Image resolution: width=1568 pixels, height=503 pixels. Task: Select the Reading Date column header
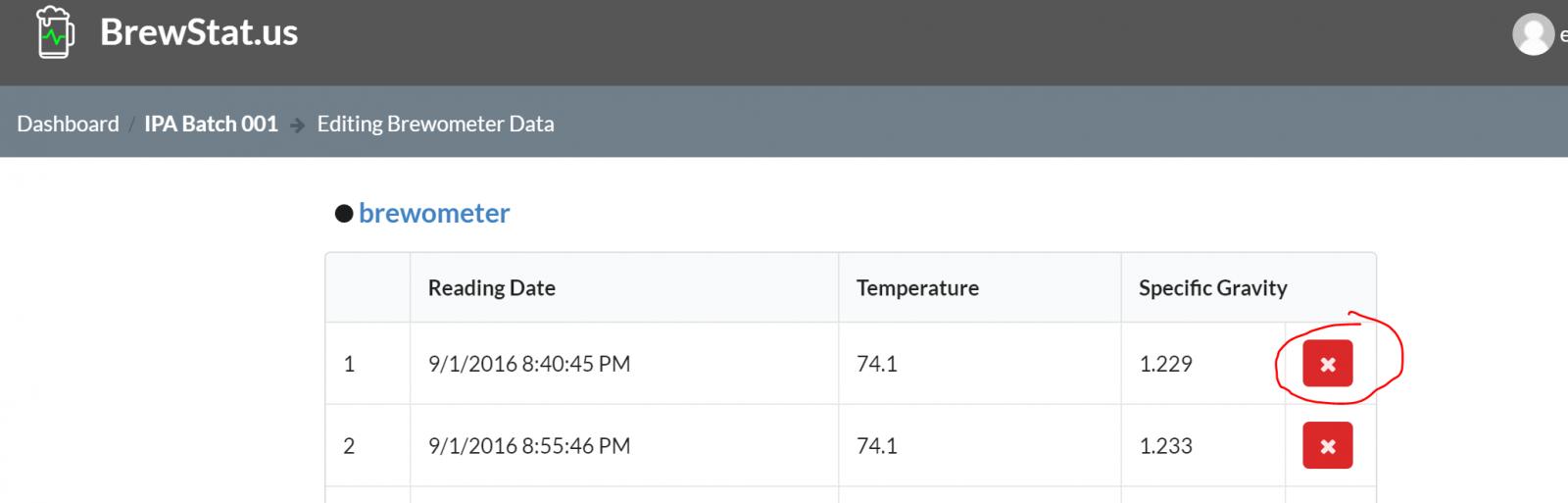pos(492,287)
